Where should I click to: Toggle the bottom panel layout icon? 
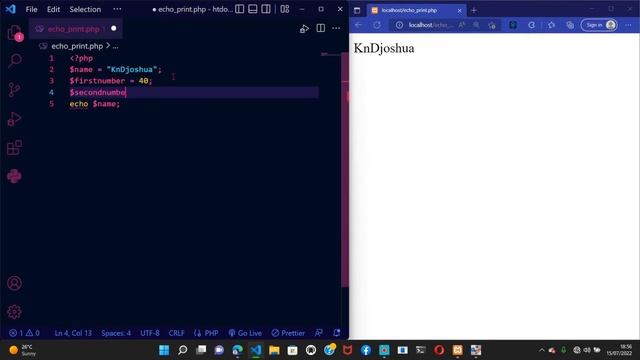pos(253,9)
